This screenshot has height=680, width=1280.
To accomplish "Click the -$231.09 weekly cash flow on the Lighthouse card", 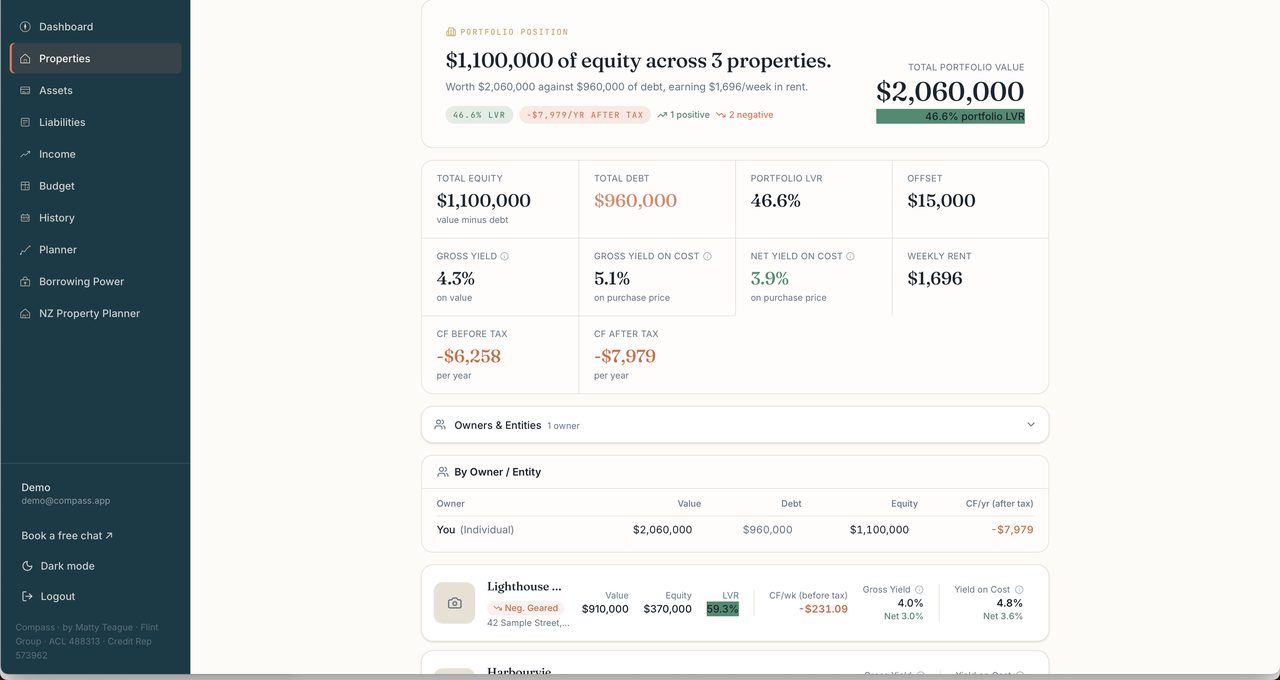I will [823, 609].
